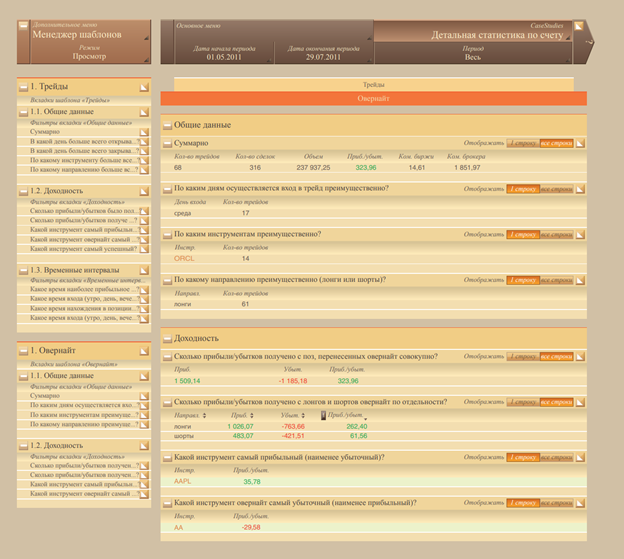Click arrow icon next to 'В какой день больше всего открыва...'
The image size is (624, 559).
click(144, 142)
